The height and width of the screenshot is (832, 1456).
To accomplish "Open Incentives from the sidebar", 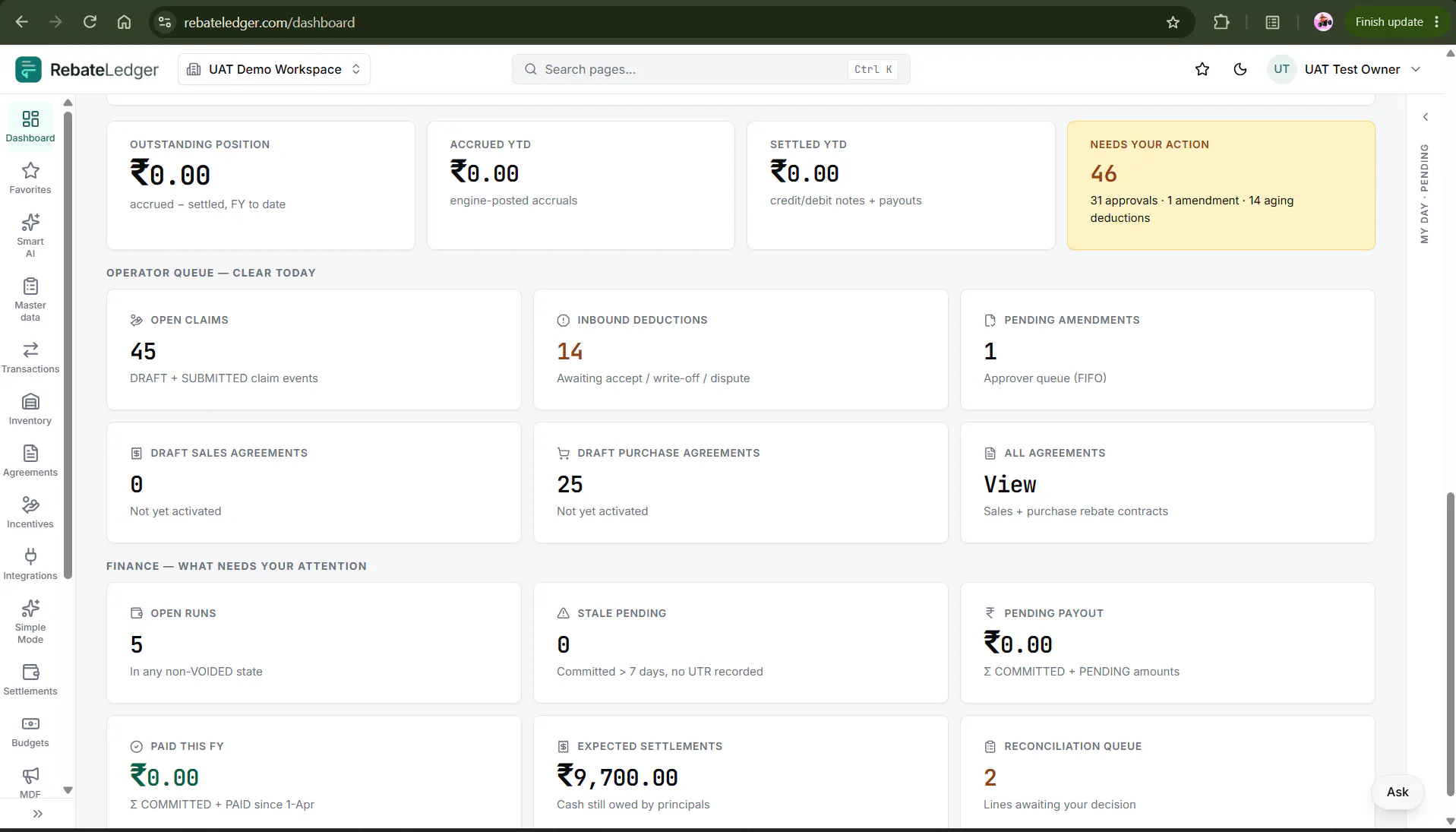I will pyautogui.click(x=30, y=512).
